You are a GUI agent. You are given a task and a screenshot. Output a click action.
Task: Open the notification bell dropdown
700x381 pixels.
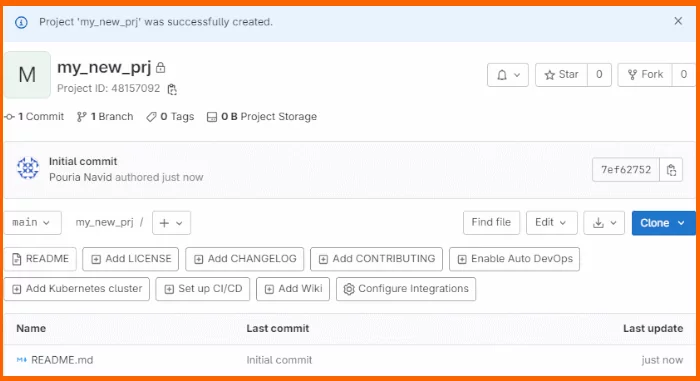click(x=508, y=75)
